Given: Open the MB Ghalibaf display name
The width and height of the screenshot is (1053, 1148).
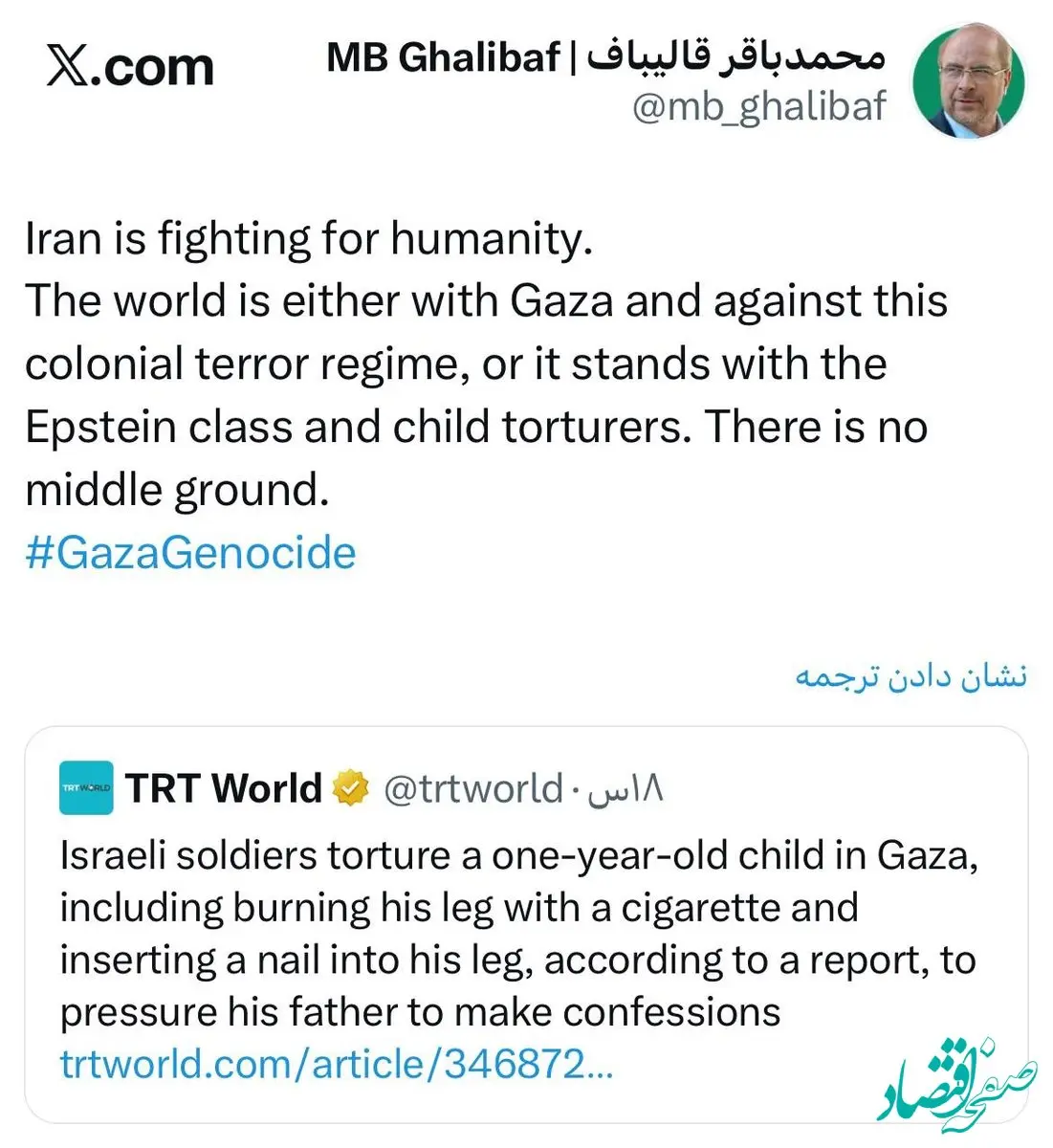Looking at the screenshot, I should point(443,57).
